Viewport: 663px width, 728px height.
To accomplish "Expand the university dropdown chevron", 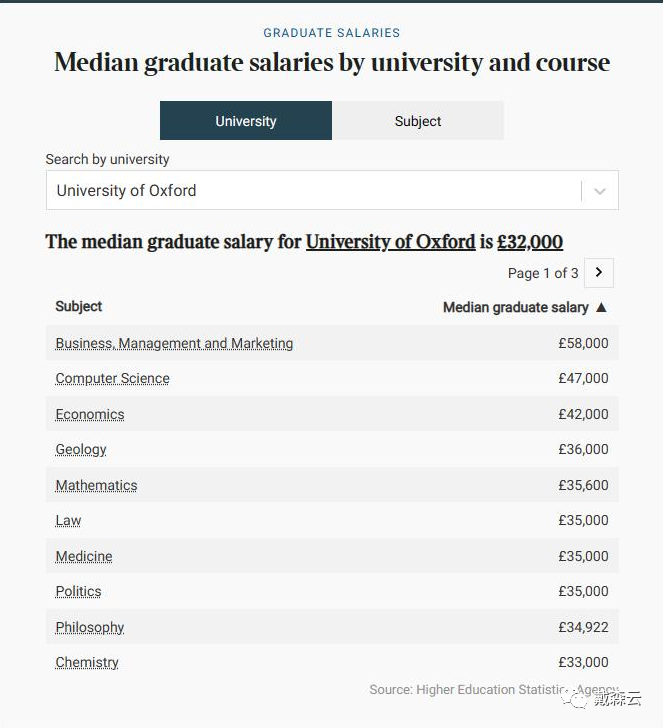I will click(600, 191).
